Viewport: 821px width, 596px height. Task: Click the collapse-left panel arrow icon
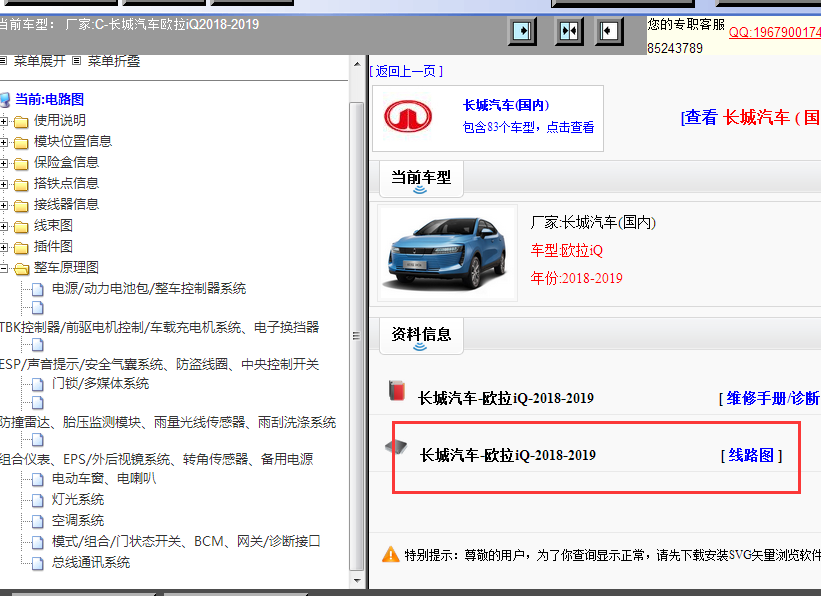pos(609,31)
